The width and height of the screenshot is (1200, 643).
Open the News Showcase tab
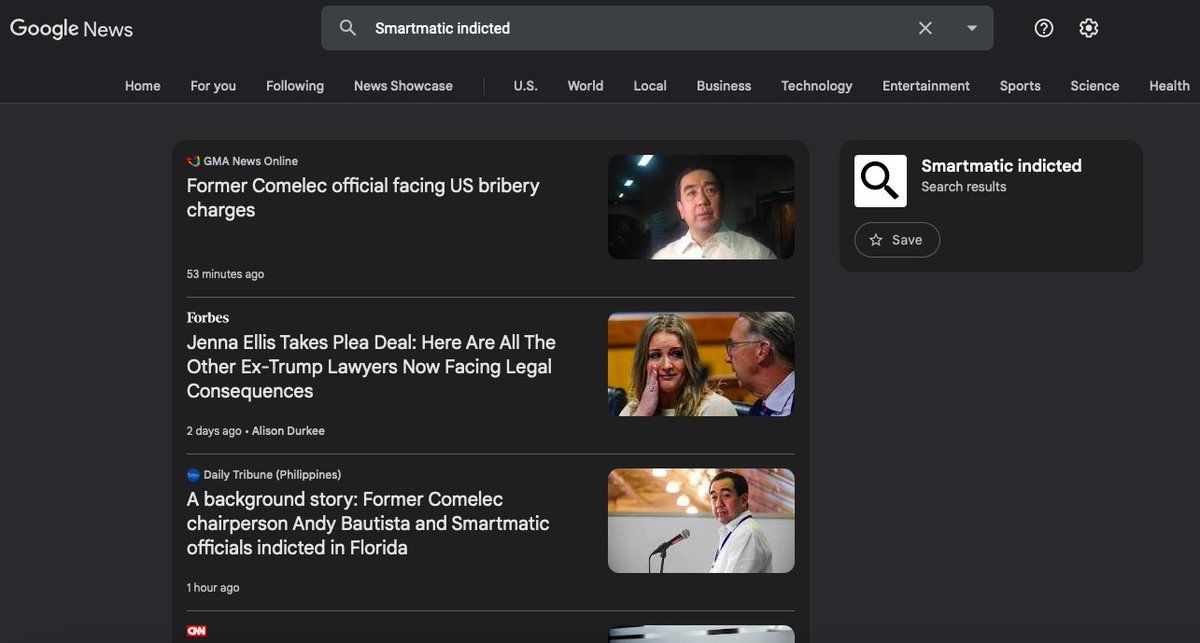(x=403, y=86)
